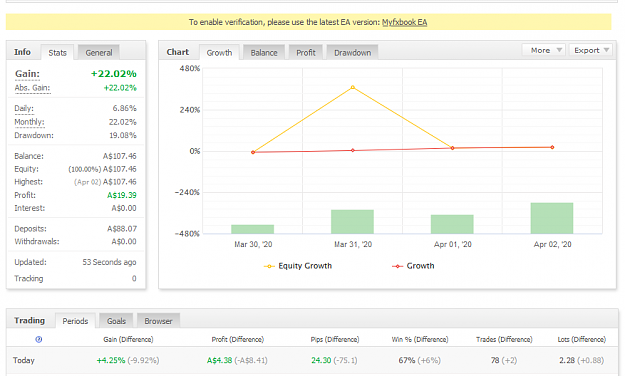Open the Export dropdown menu
The image size is (625, 376).
(x=591, y=50)
